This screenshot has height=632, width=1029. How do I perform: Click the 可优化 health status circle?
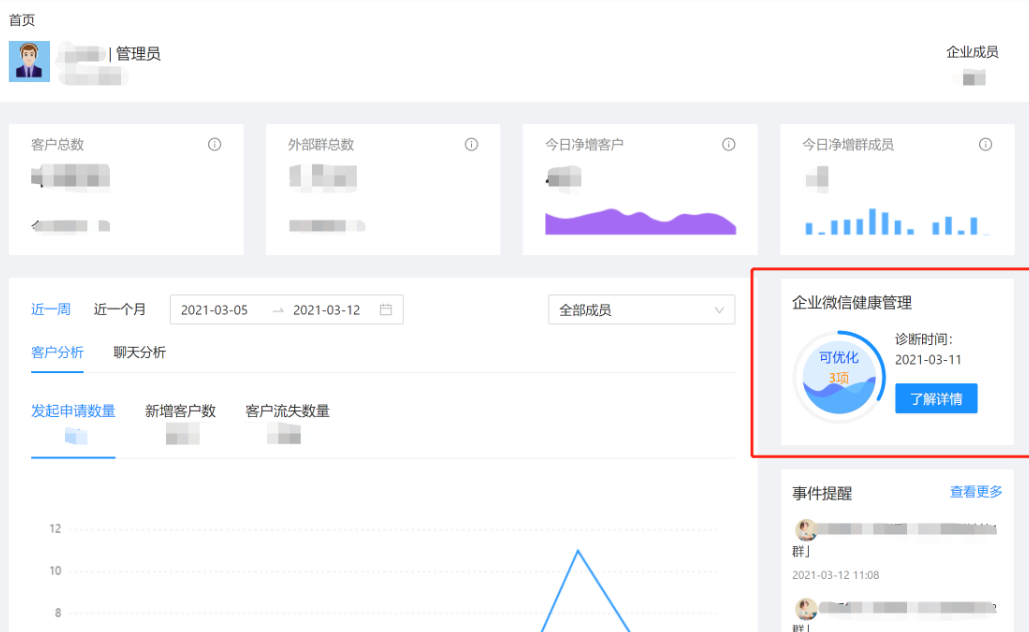click(x=839, y=376)
